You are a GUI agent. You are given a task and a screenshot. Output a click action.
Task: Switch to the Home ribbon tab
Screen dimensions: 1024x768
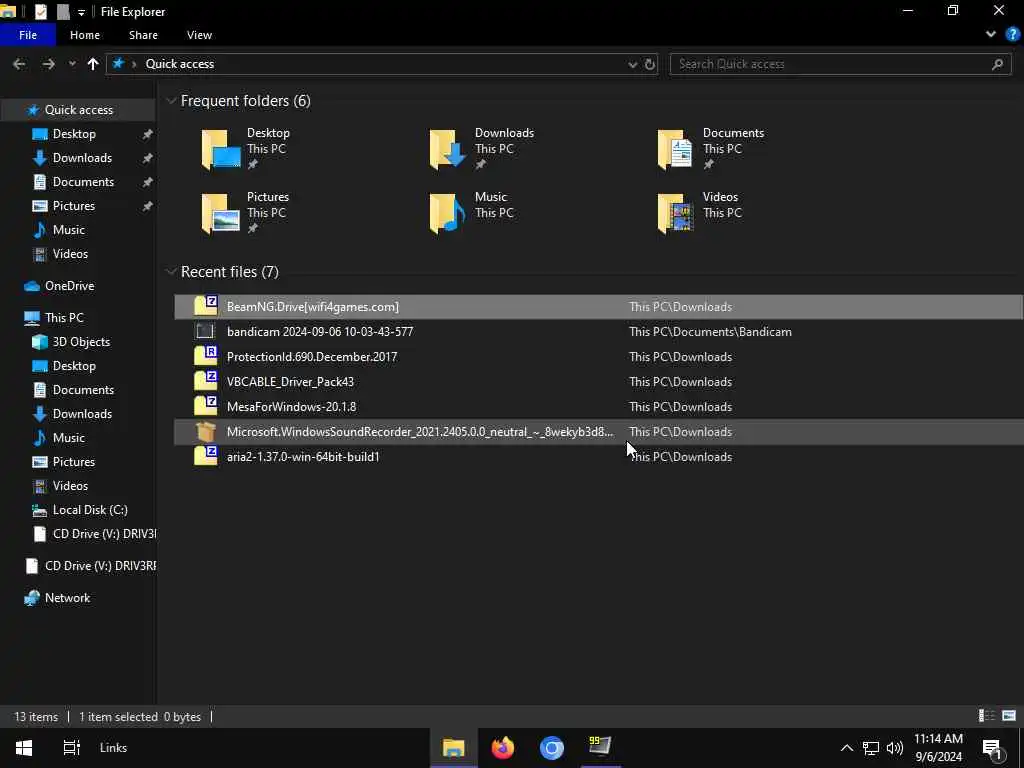(x=85, y=35)
